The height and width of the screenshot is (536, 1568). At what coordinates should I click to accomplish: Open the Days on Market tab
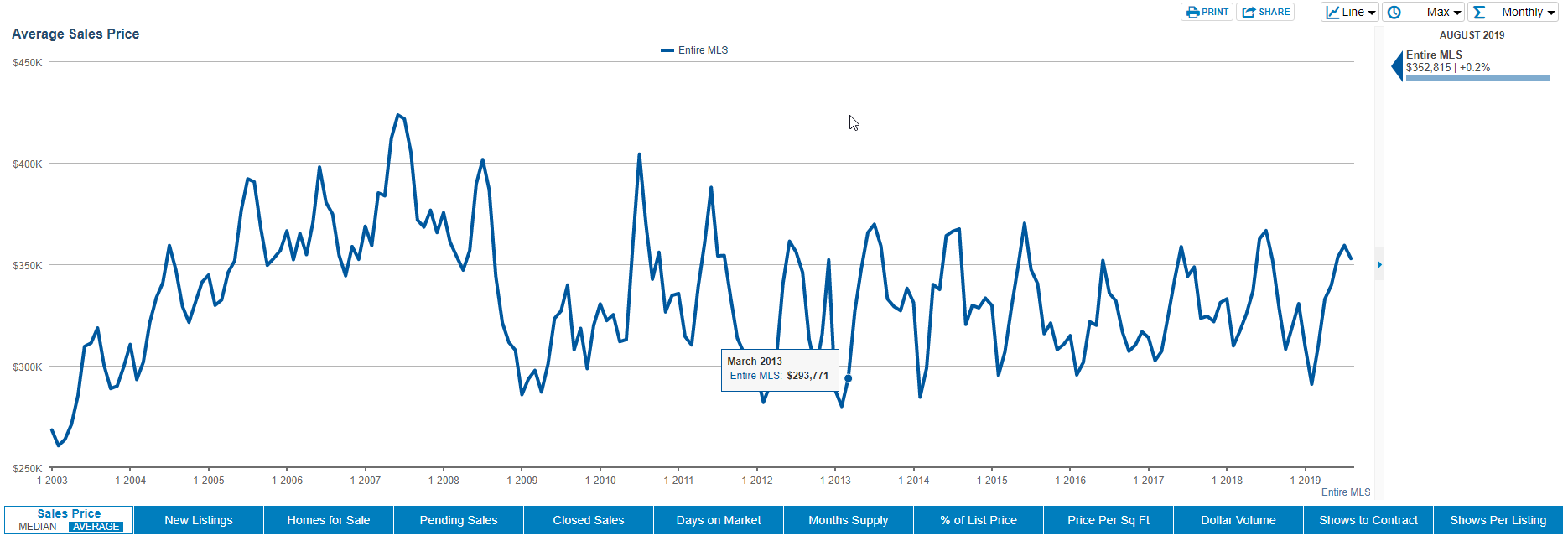[x=719, y=520]
